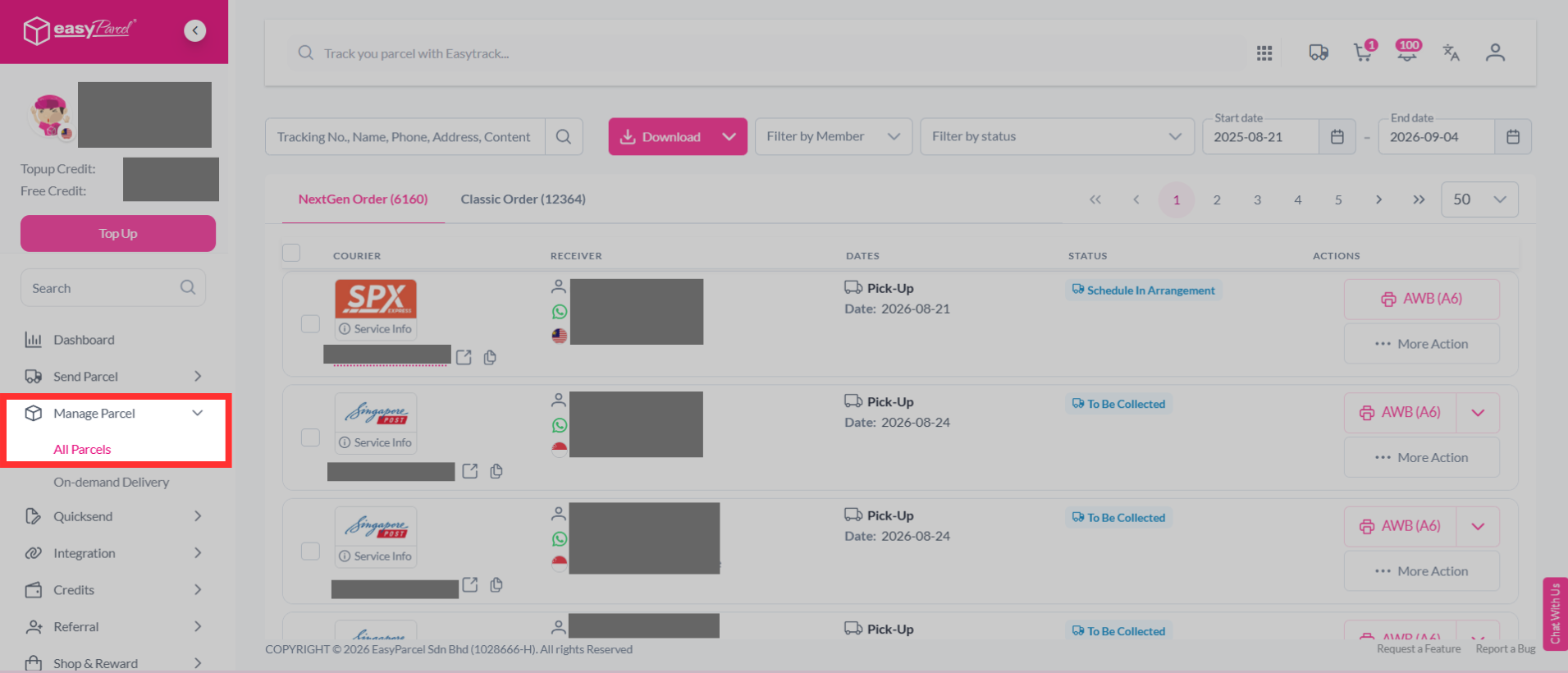Image resolution: width=1568 pixels, height=673 pixels.
Task: Change language with the translate icon
Action: click(1451, 53)
